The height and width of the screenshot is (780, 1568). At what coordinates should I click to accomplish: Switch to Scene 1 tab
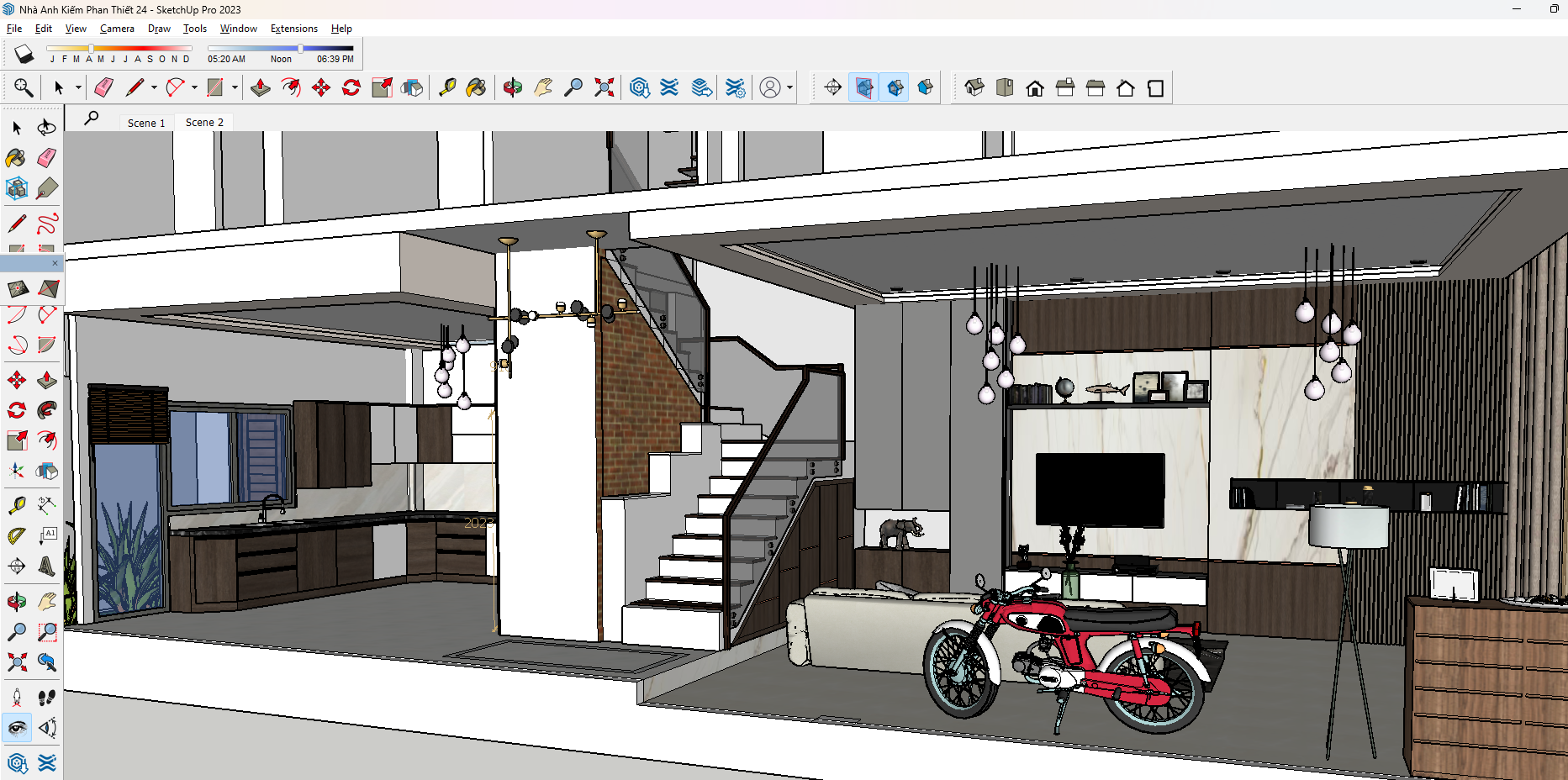(x=146, y=123)
